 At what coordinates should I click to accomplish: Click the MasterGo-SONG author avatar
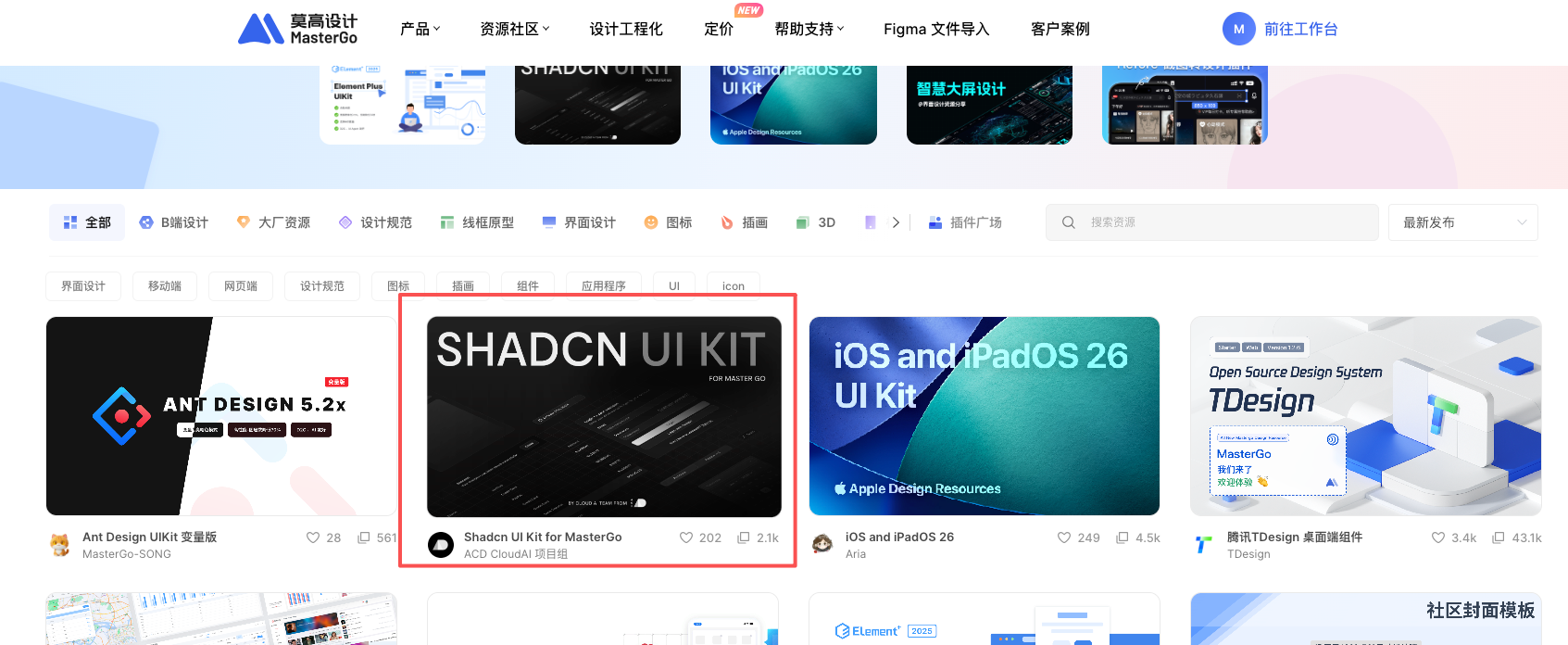coord(60,545)
